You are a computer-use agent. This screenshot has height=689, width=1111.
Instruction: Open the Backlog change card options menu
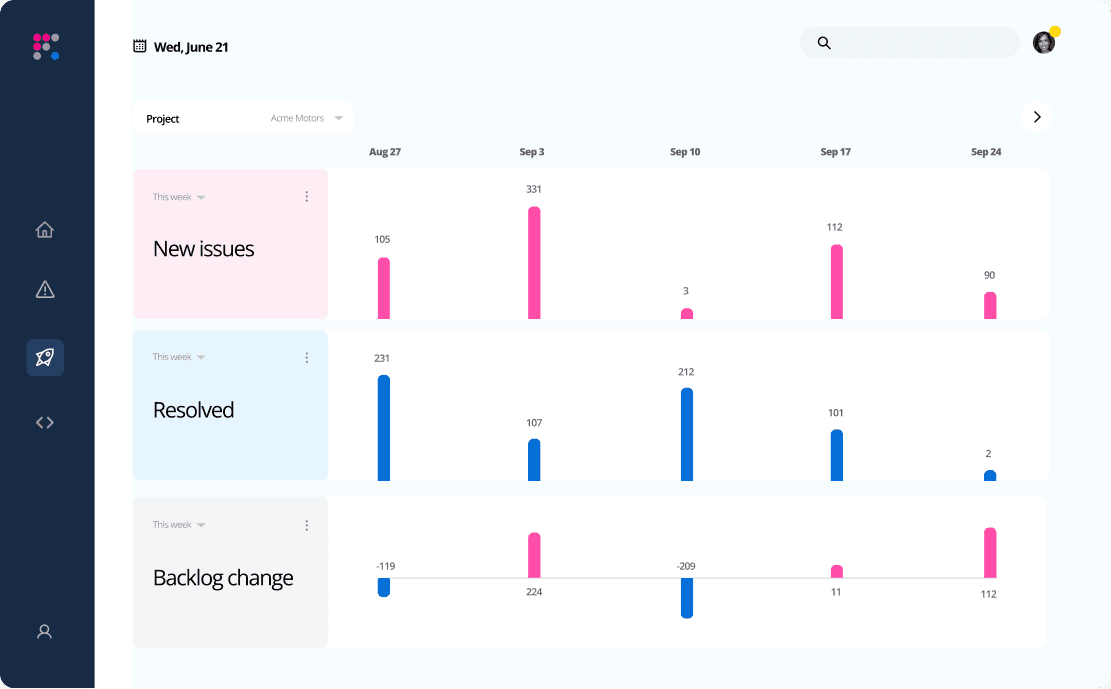coord(306,525)
